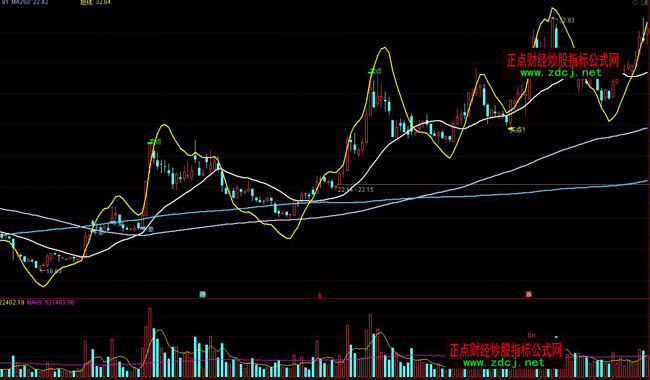This screenshot has width=650, height=380.
Task: Click the yellow buy-point 1 signal marker
Action: (x=517, y=130)
